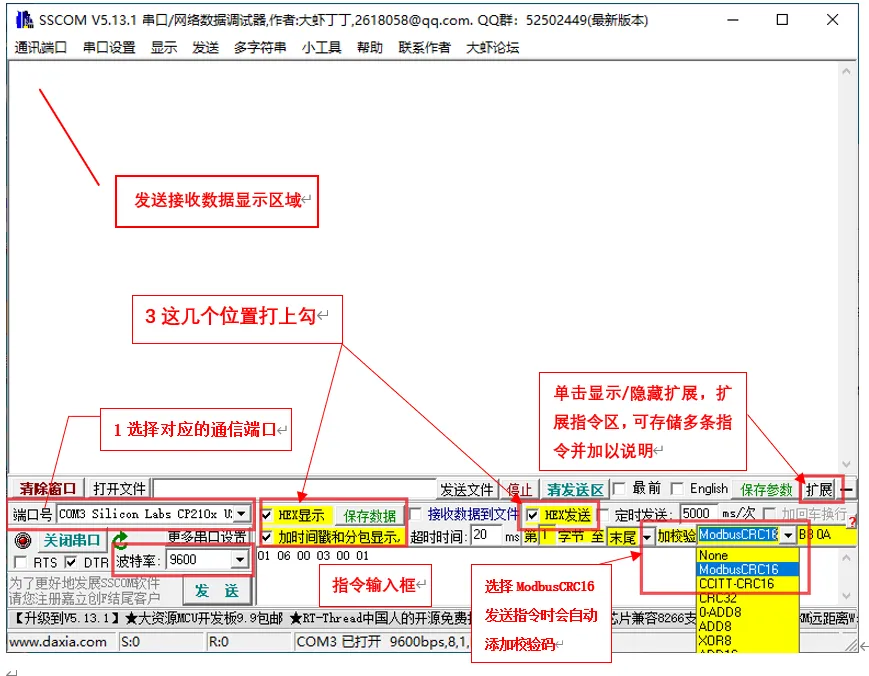Open the 末尾 position dropdown
This screenshot has width=869, height=676.
647,536
